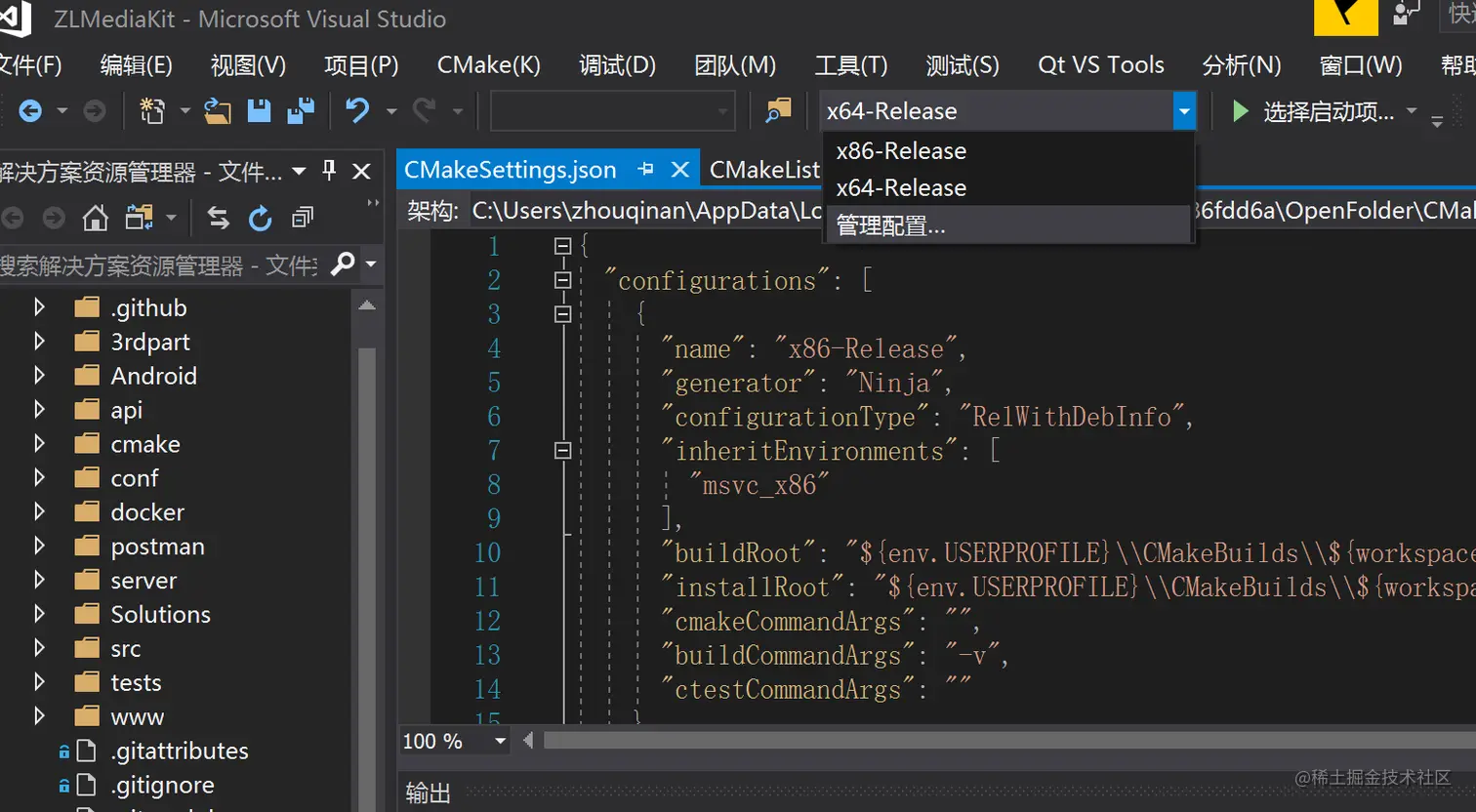Open the Undo history dropdown arrow
This screenshot has height=812, width=1476.
[x=391, y=111]
